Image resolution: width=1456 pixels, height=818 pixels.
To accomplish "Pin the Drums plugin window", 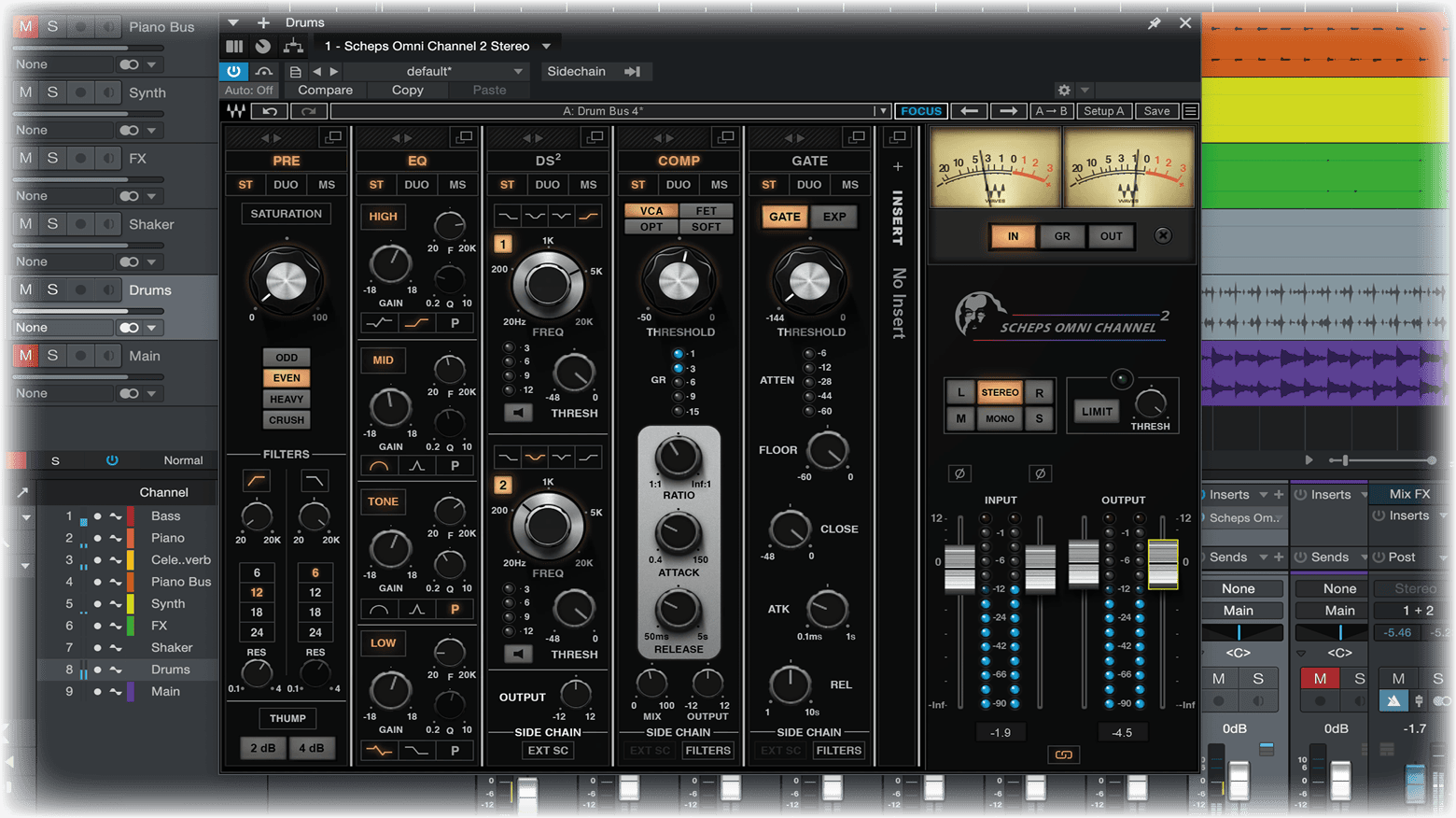I will tap(1155, 22).
